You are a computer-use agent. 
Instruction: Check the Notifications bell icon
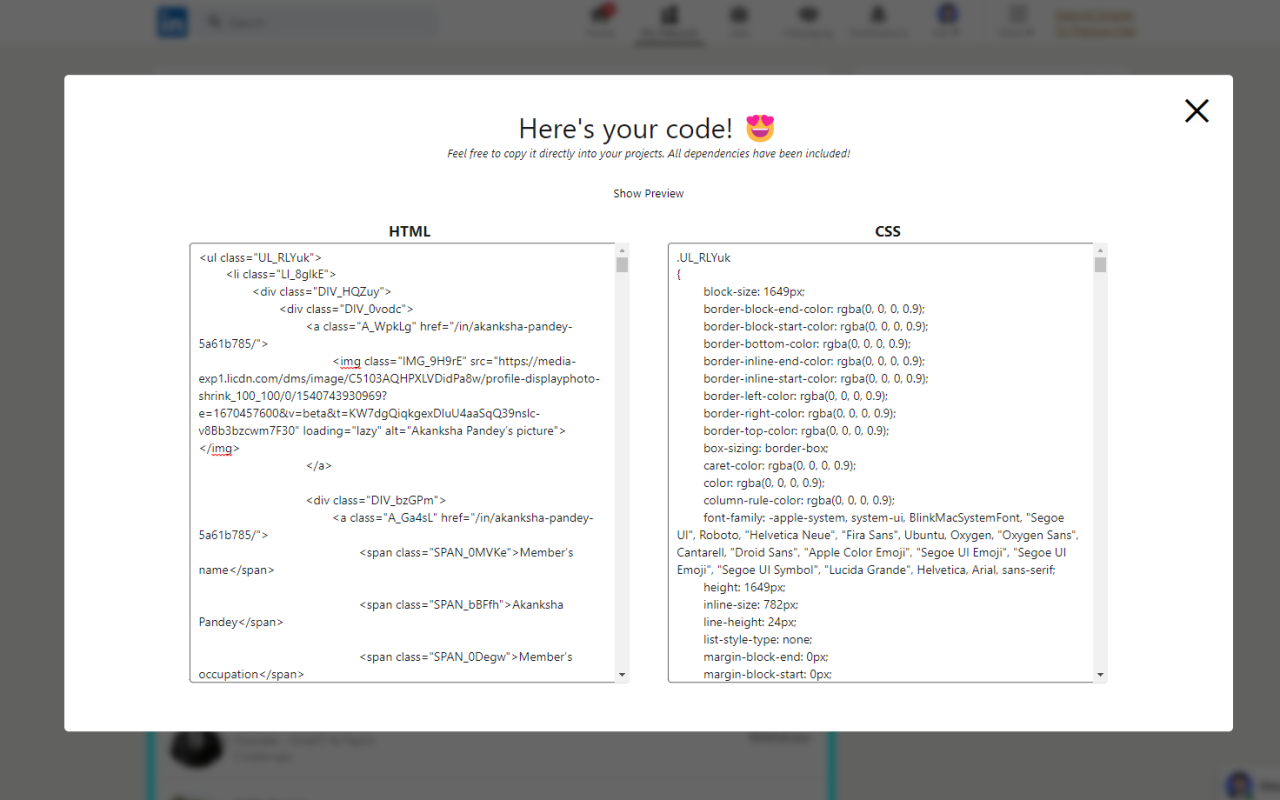pos(878,20)
